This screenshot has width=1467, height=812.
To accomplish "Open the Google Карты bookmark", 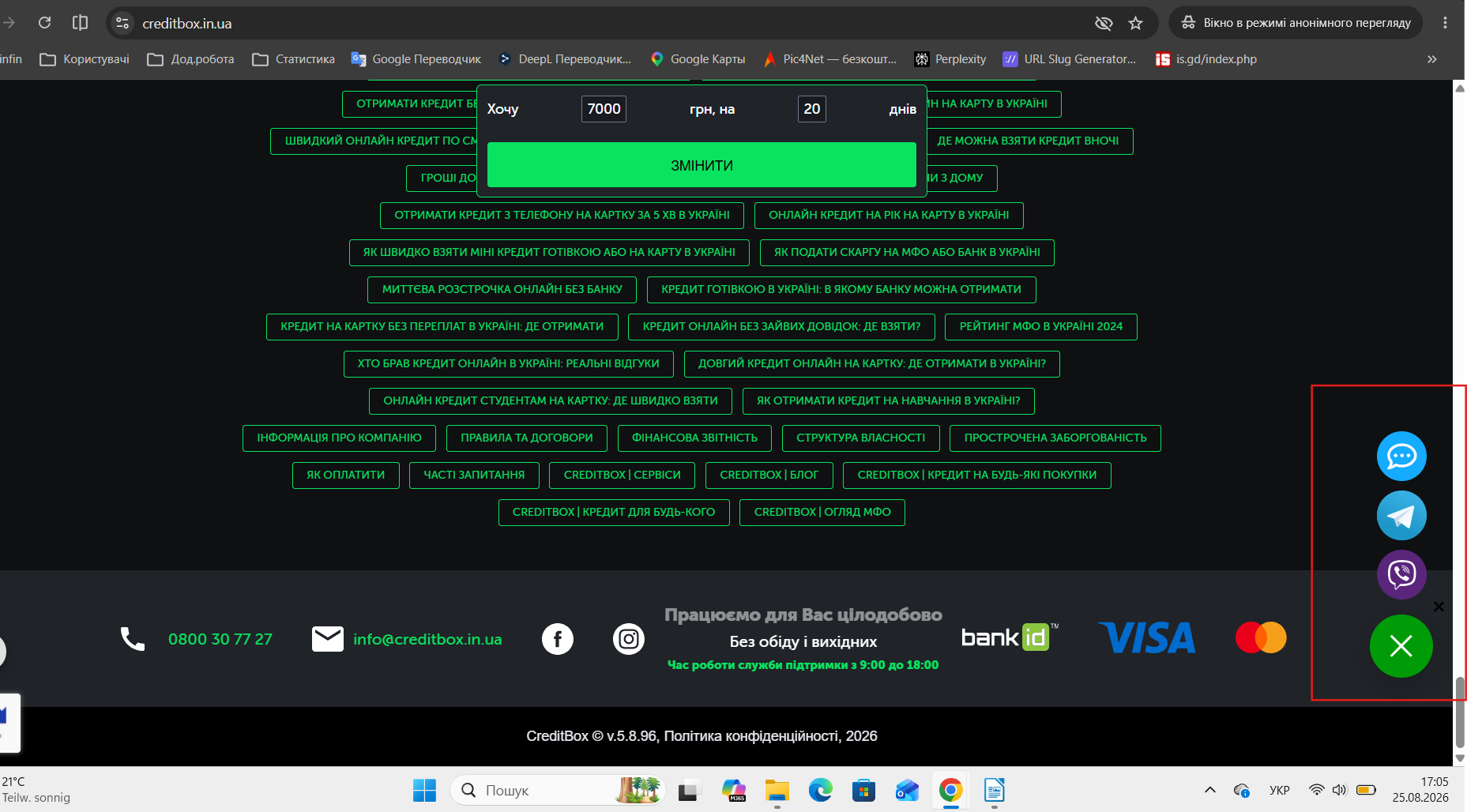I will pos(698,59).
